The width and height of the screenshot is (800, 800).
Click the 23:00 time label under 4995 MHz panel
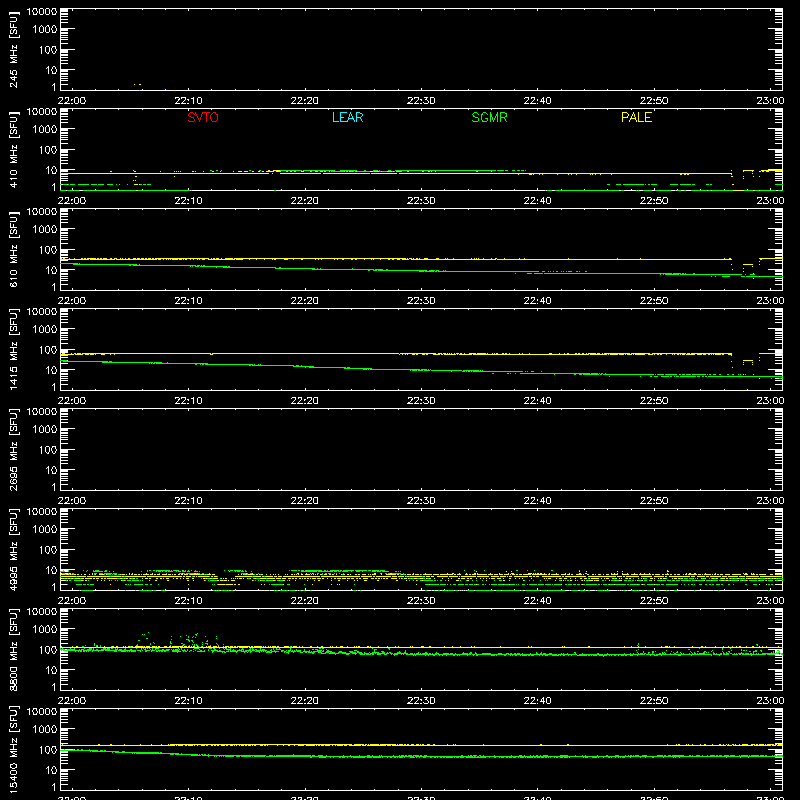tap(770, 601)
